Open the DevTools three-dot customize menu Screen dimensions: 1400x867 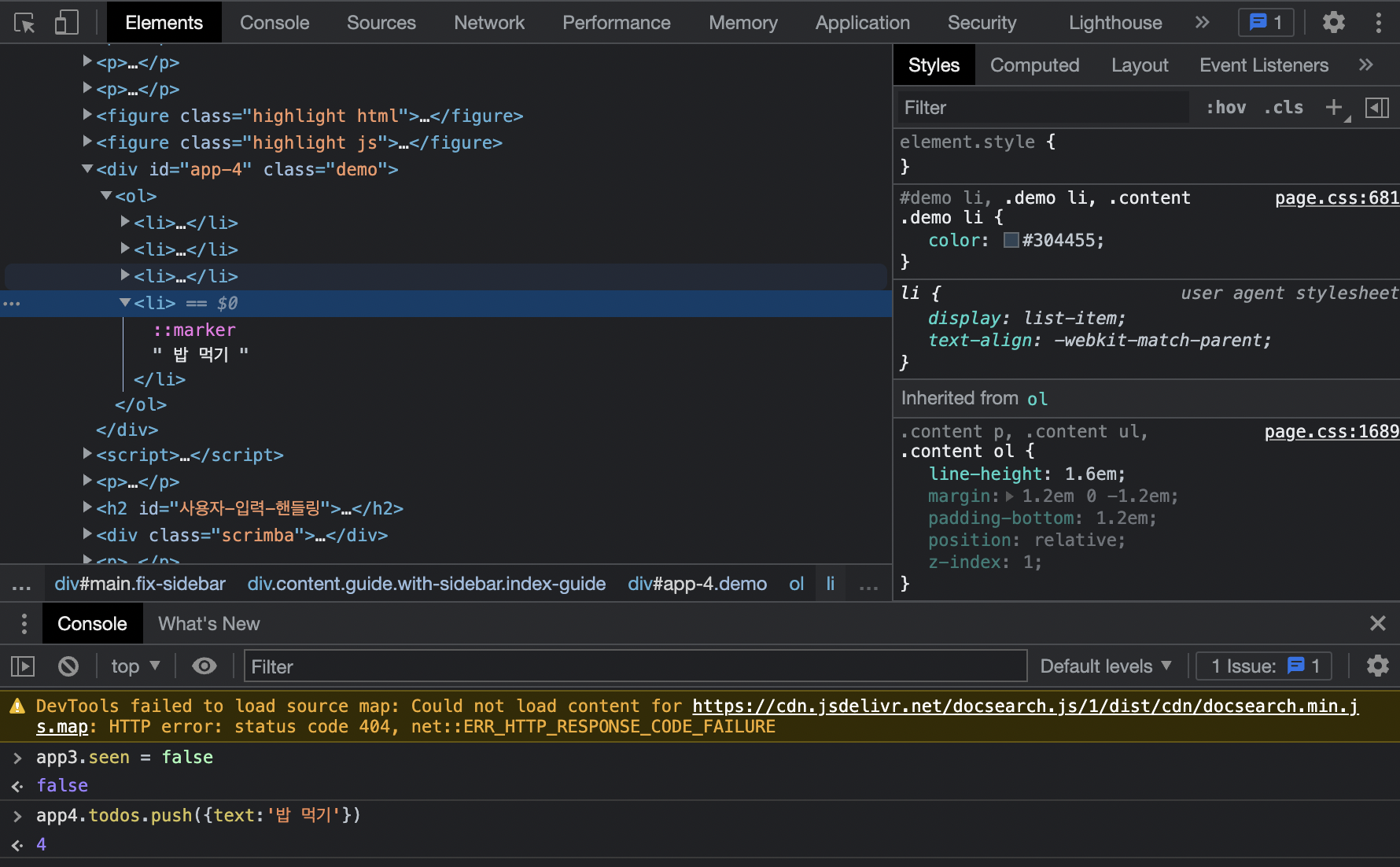[1379, 23]
